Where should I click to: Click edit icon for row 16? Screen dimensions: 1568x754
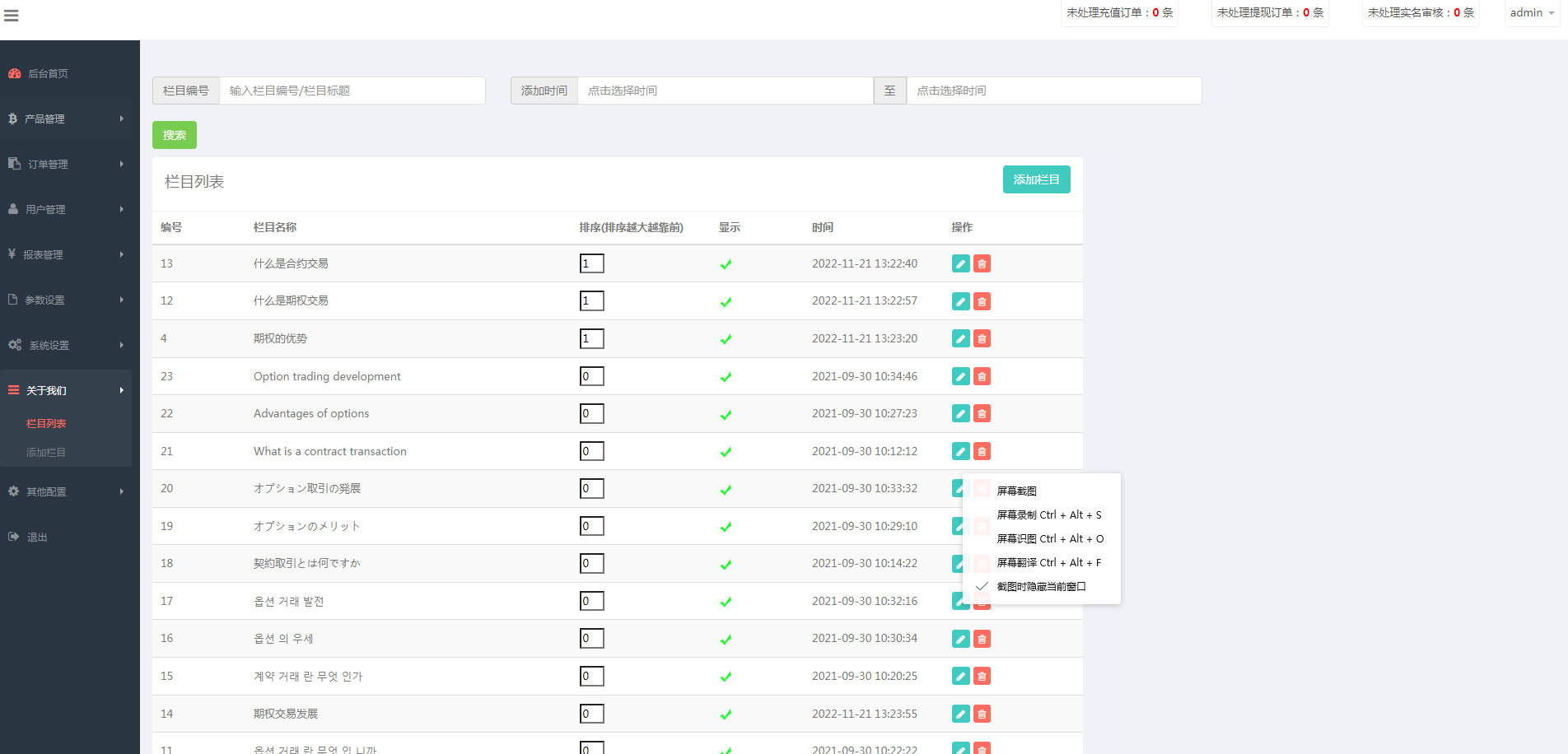coord(960,639)
